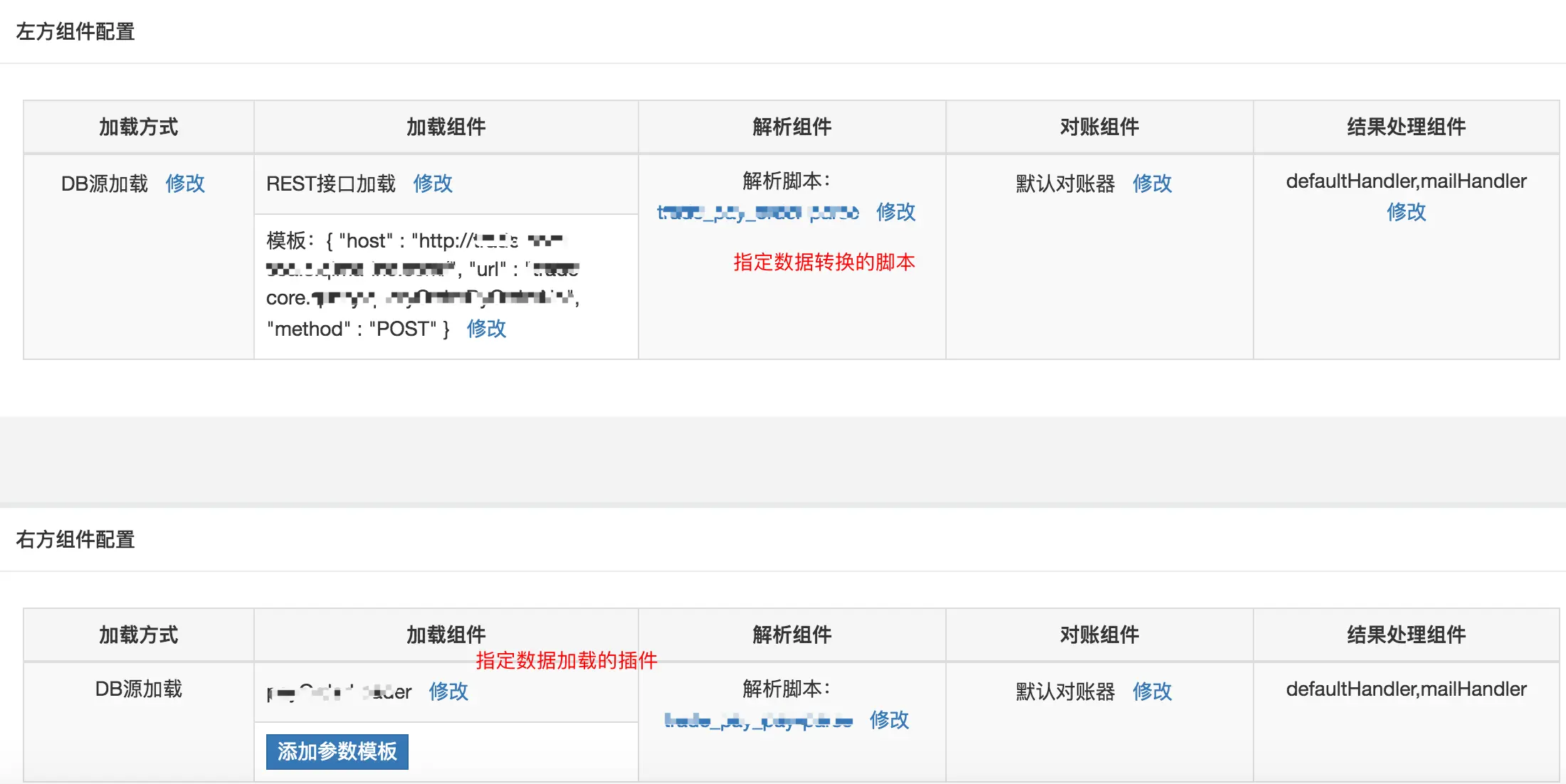The width and height of the screenshot is (1566, 784).
Task: Open the left blurred parse script link
Action: click(x=757, y=212)
